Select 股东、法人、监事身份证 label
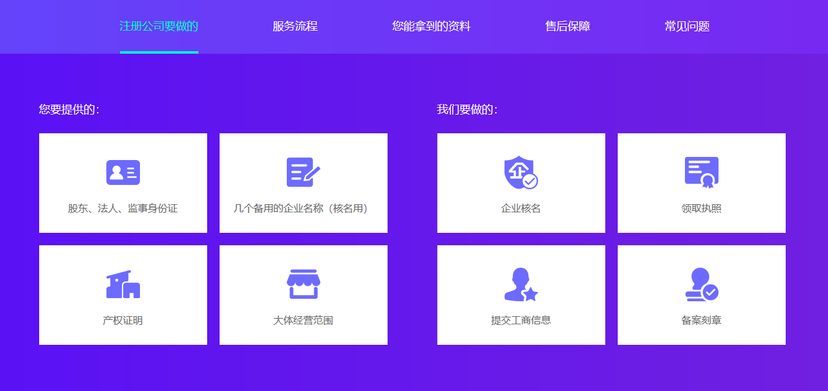Viewport: 828px width, 391px height. pyautogui.click(x=123, y=208)
